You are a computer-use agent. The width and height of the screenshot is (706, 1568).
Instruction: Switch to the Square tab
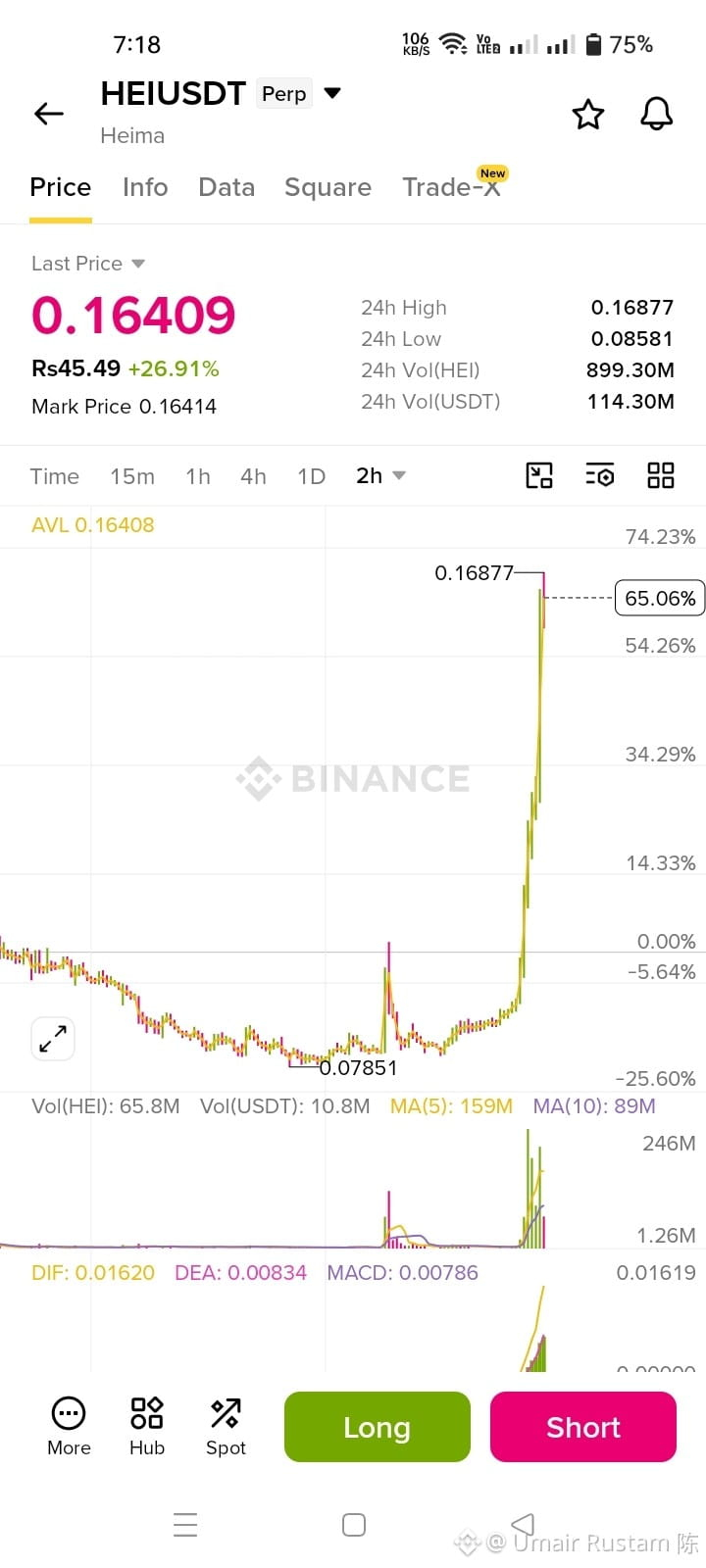328,187
